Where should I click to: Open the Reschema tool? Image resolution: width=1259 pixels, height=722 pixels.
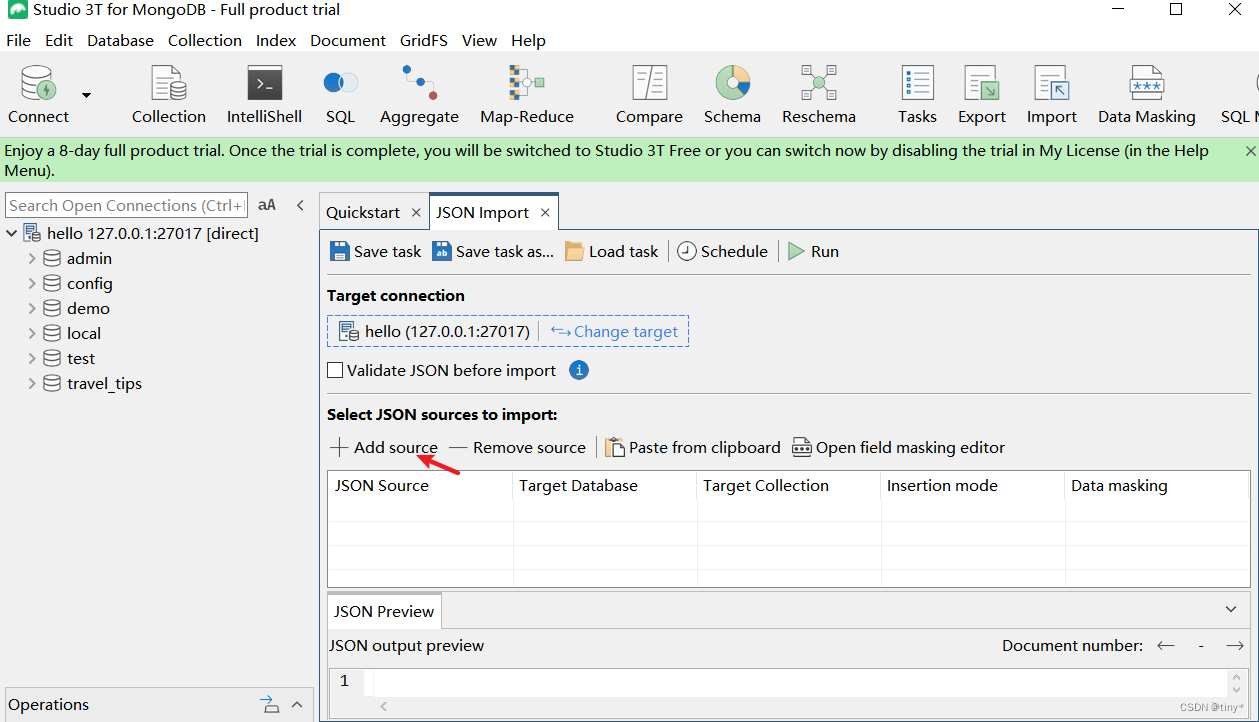click(x=819, y=95)
